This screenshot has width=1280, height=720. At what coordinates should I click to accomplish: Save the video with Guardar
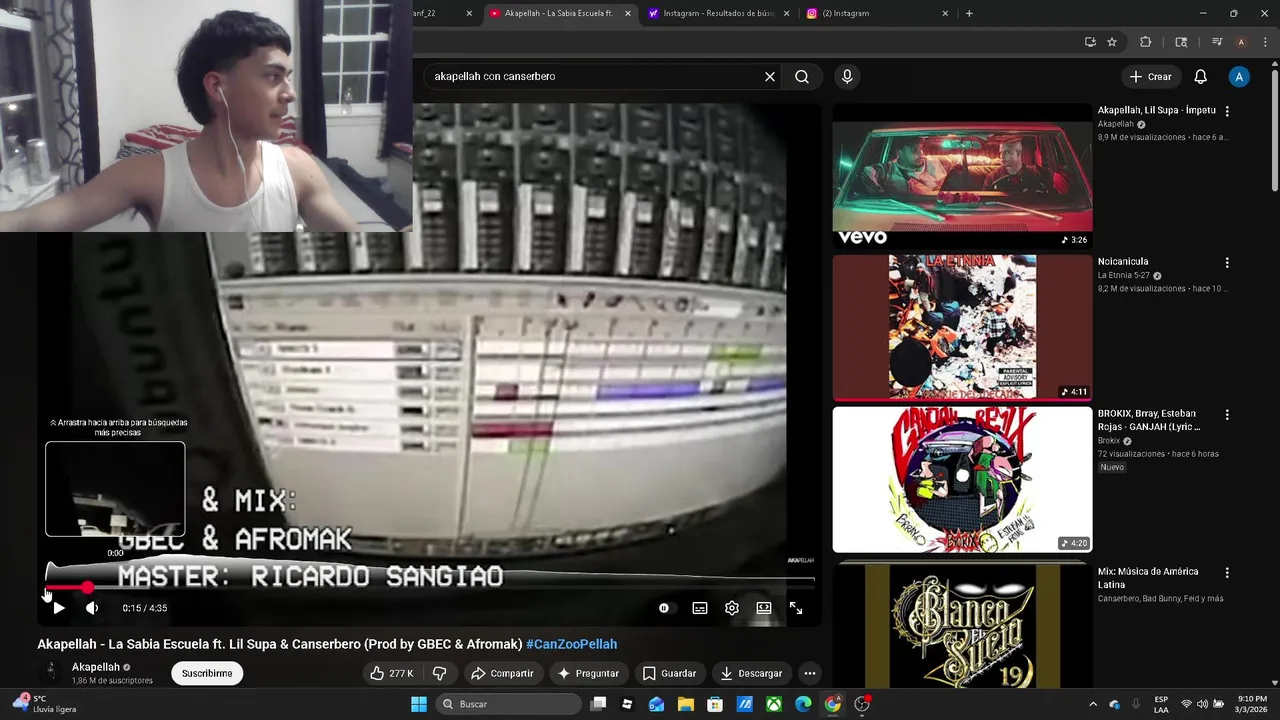click(x=669, y=673)
